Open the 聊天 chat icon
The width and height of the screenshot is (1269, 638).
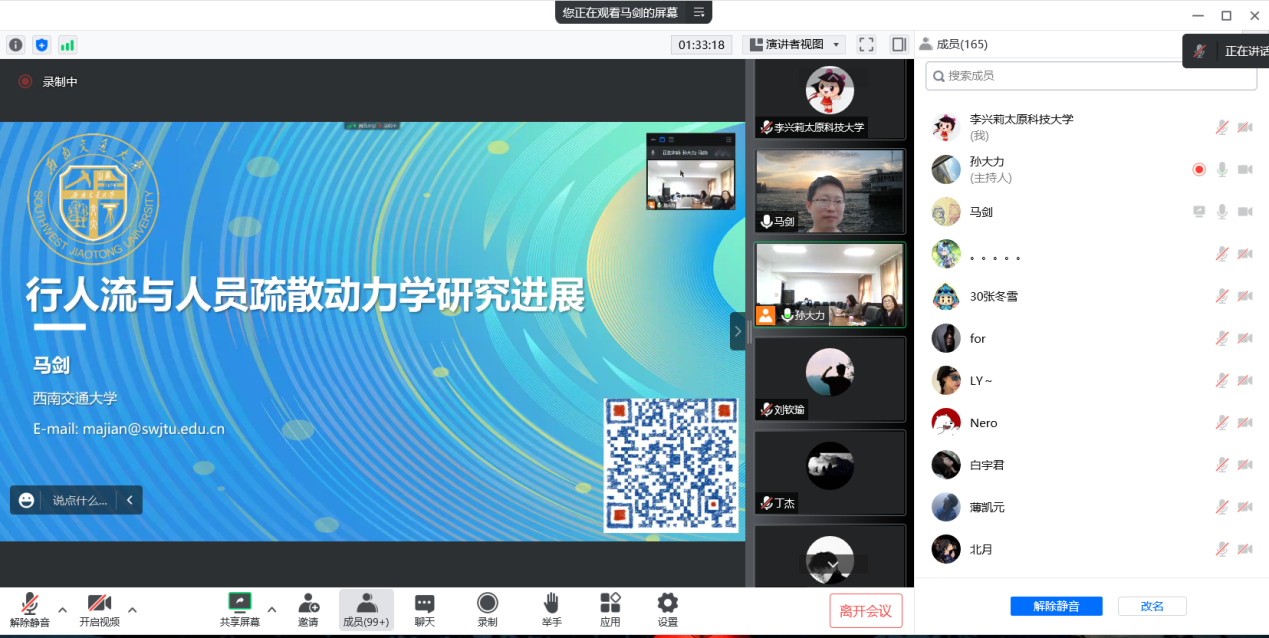point(425,602)
